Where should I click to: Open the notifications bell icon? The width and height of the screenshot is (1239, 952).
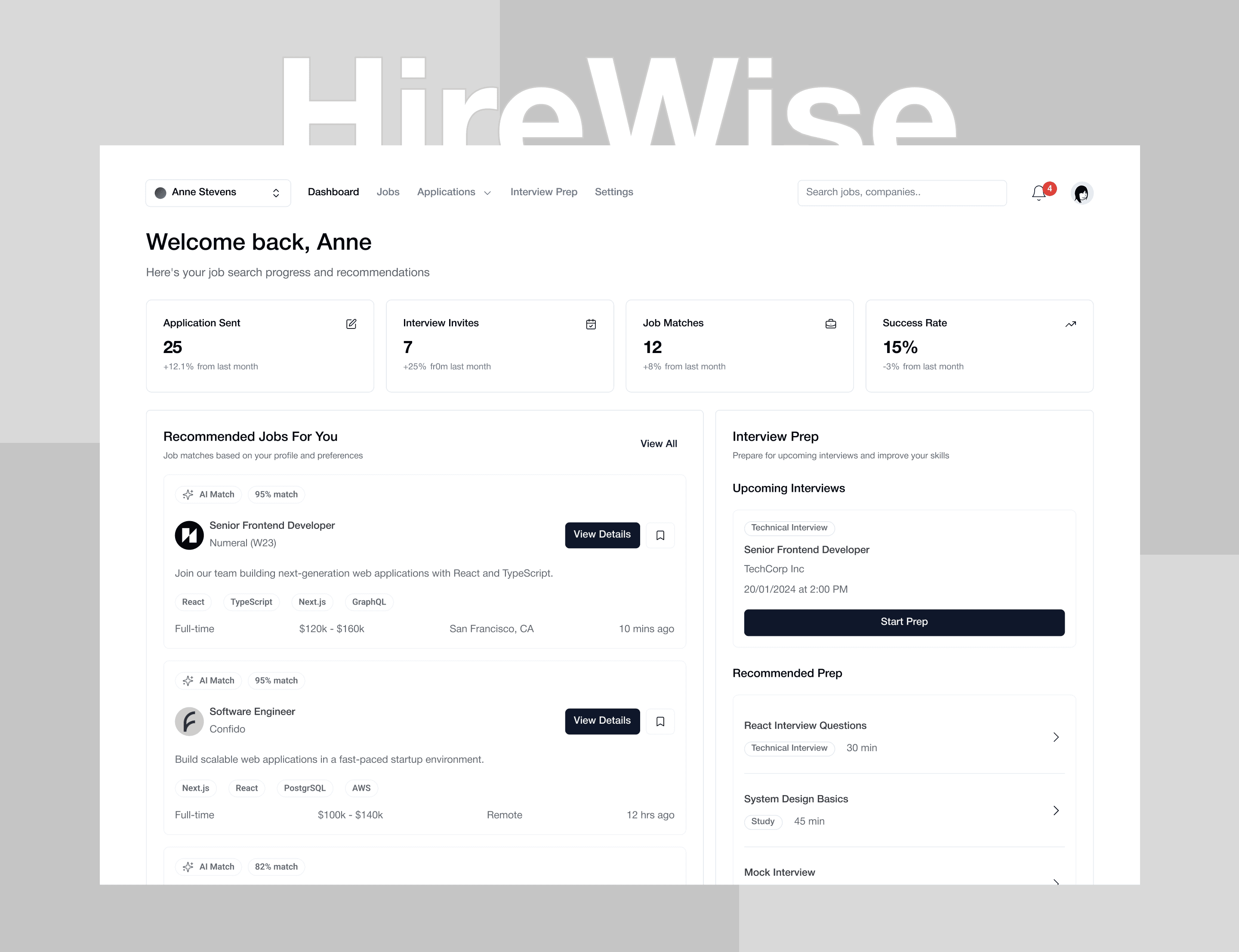pyautogui.click(x=1039, y=193)
